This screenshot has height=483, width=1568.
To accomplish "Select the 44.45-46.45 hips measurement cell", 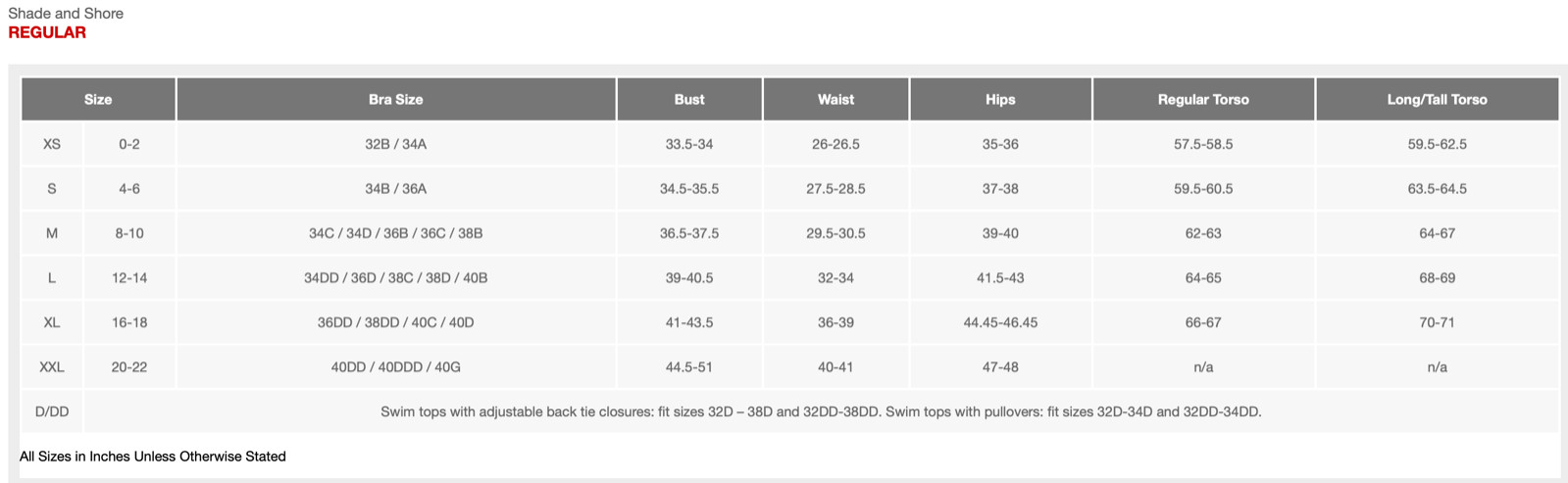I will point(1000,322).
